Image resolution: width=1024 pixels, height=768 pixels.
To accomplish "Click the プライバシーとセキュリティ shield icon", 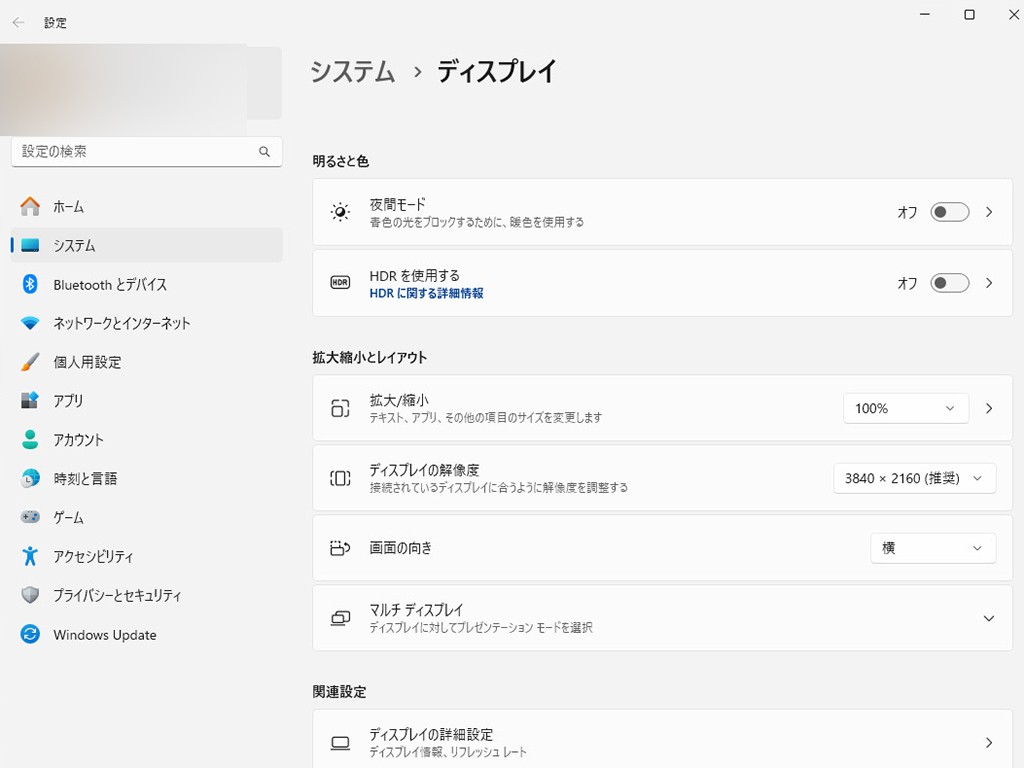I will point(30,595).
